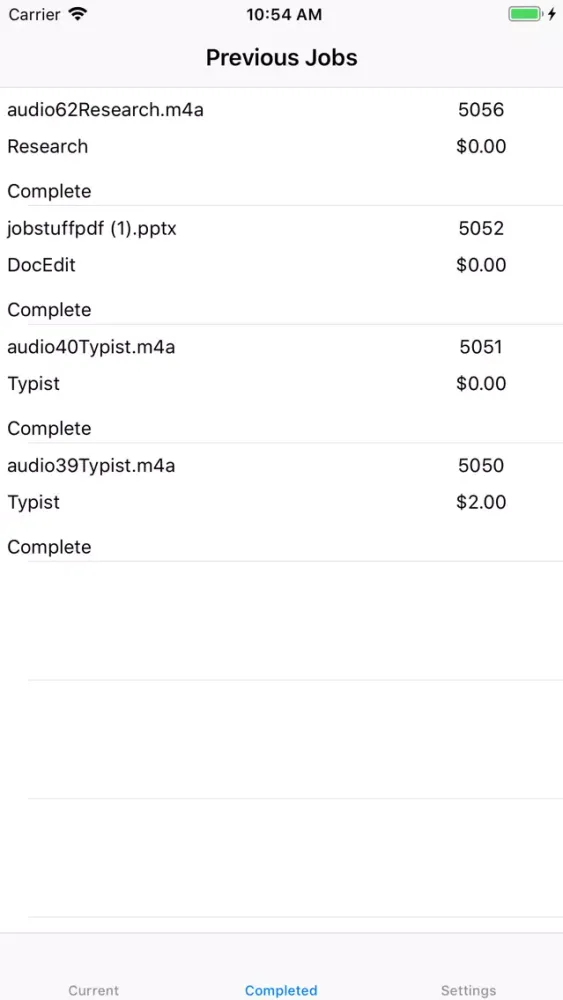Tap the 10:54 AM clock
This screenshot has width=563, height=1000.
click(284, 15)
